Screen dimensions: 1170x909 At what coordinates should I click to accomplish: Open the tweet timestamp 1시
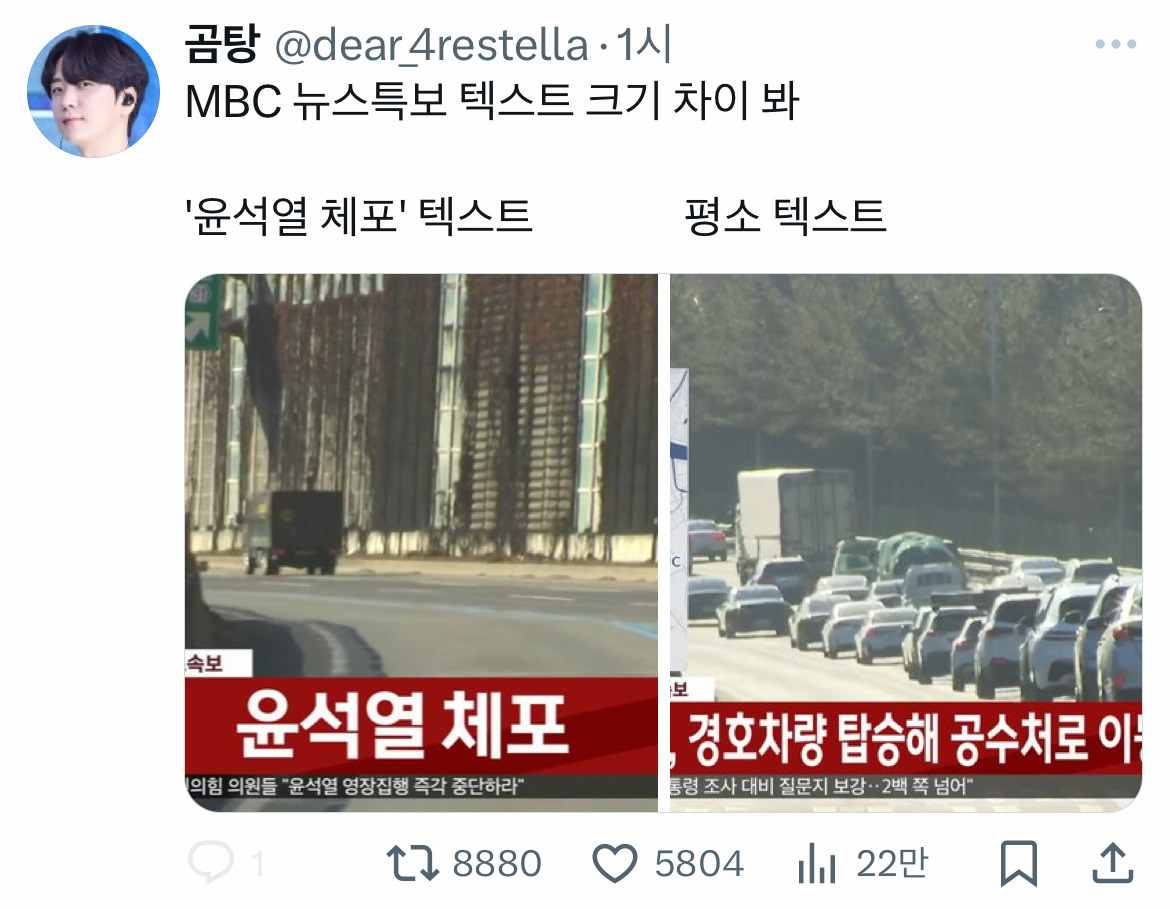tap(643, 45)
